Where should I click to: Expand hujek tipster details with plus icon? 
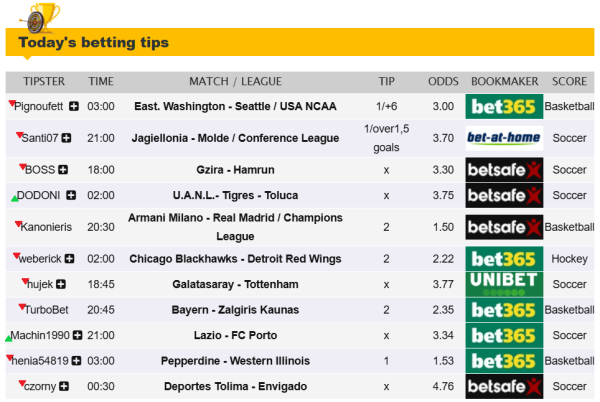click(x=62, y=285)
